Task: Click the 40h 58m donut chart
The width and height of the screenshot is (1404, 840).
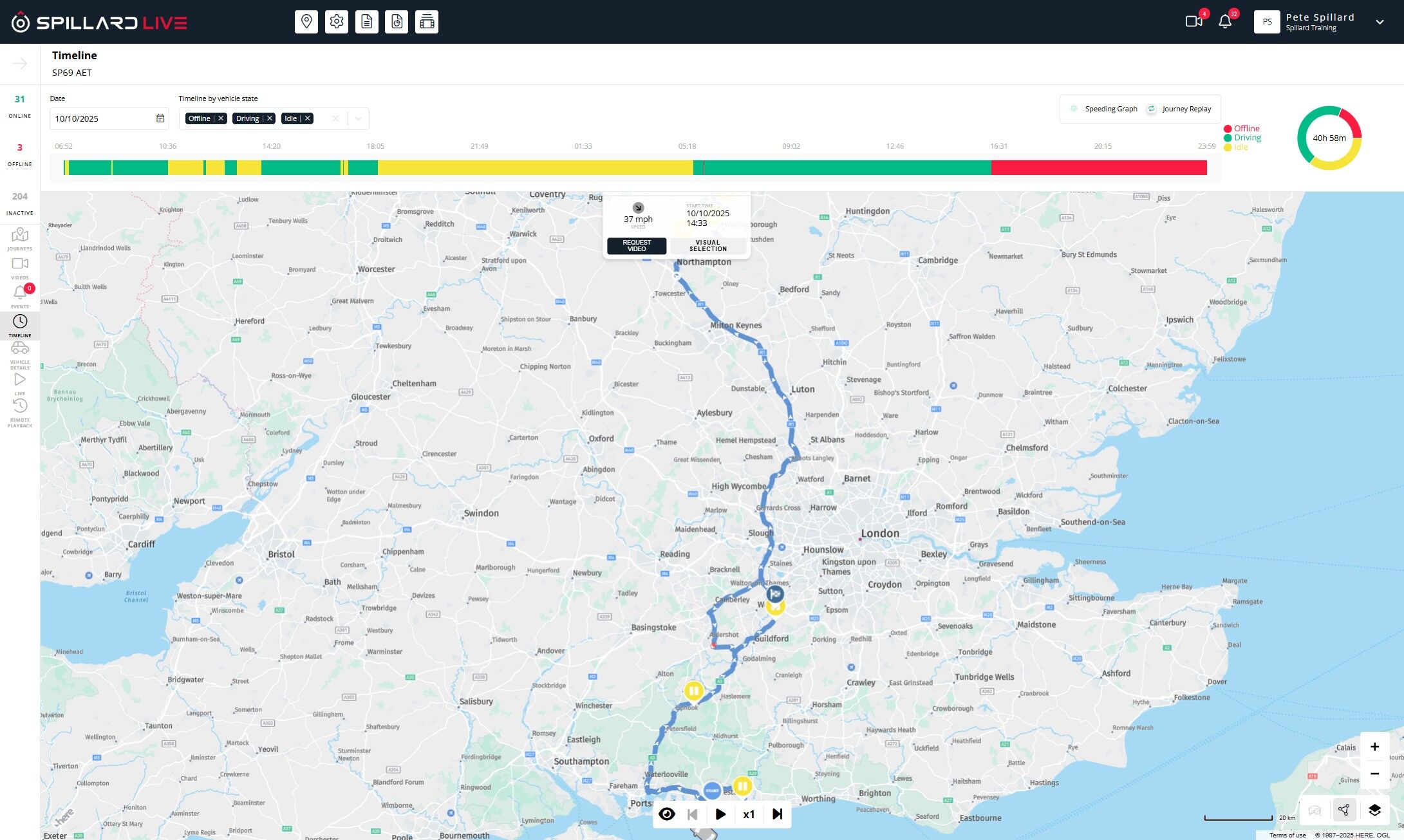Action: [x=1329, y=138]
